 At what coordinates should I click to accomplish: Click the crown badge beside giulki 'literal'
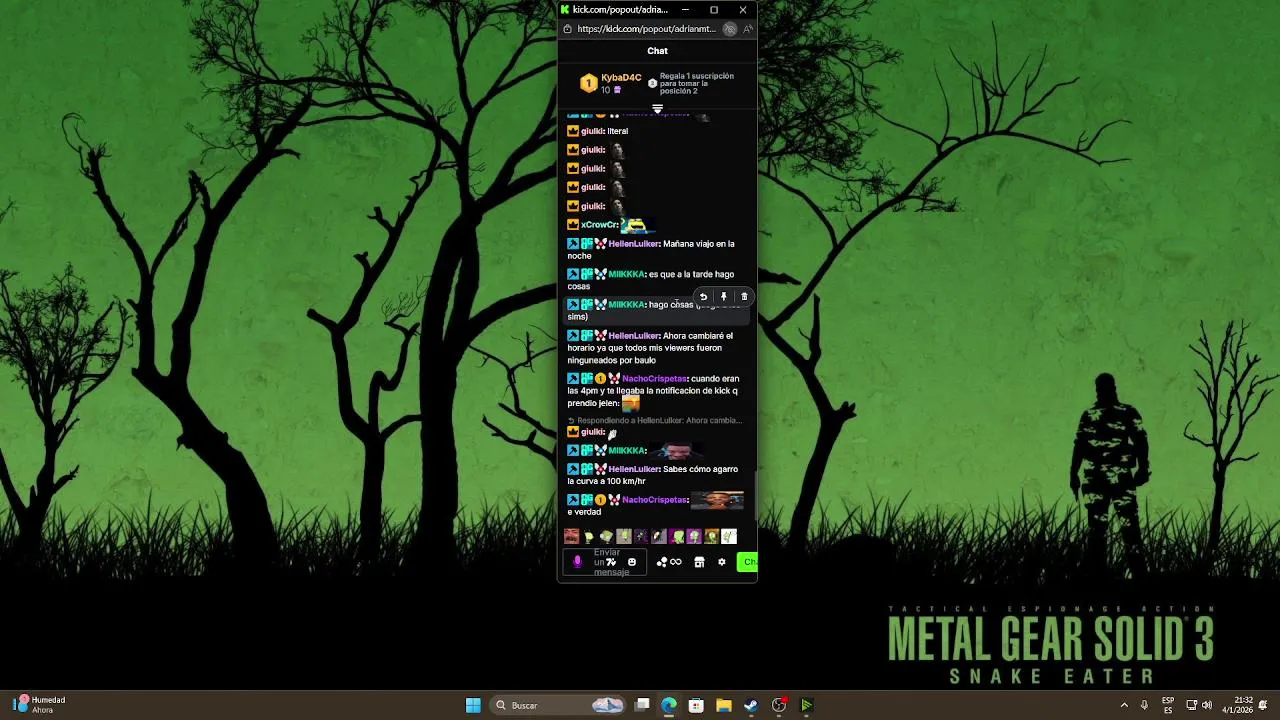573,131
